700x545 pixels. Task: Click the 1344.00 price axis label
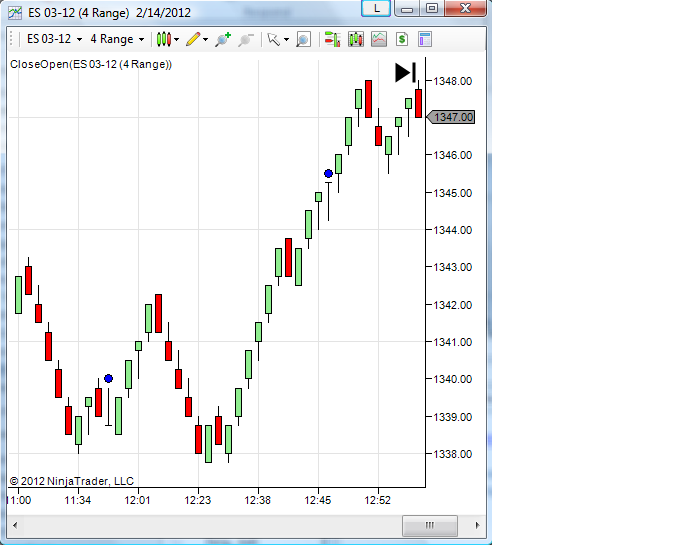point(453,230)
